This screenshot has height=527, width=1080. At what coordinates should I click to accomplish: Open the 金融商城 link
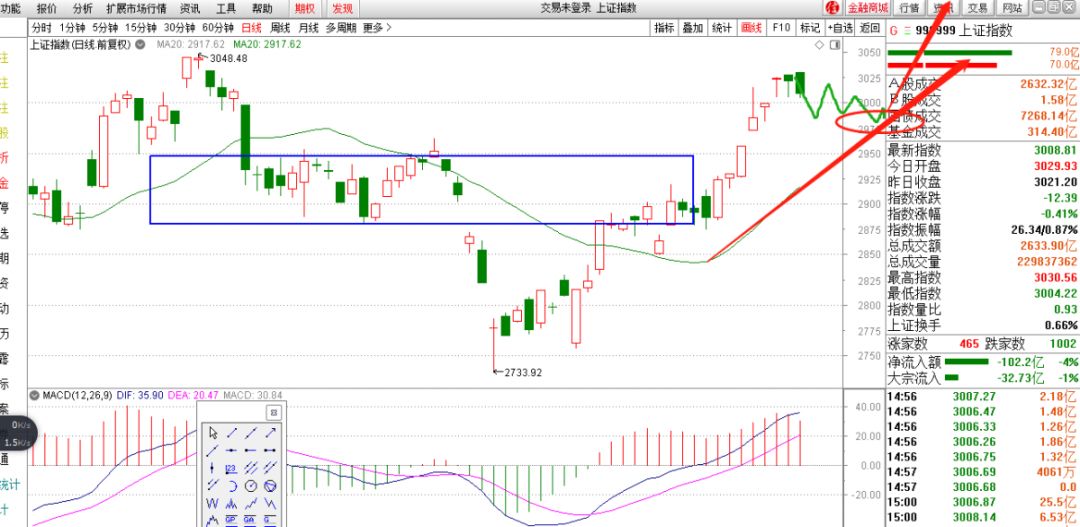point(868,8)
